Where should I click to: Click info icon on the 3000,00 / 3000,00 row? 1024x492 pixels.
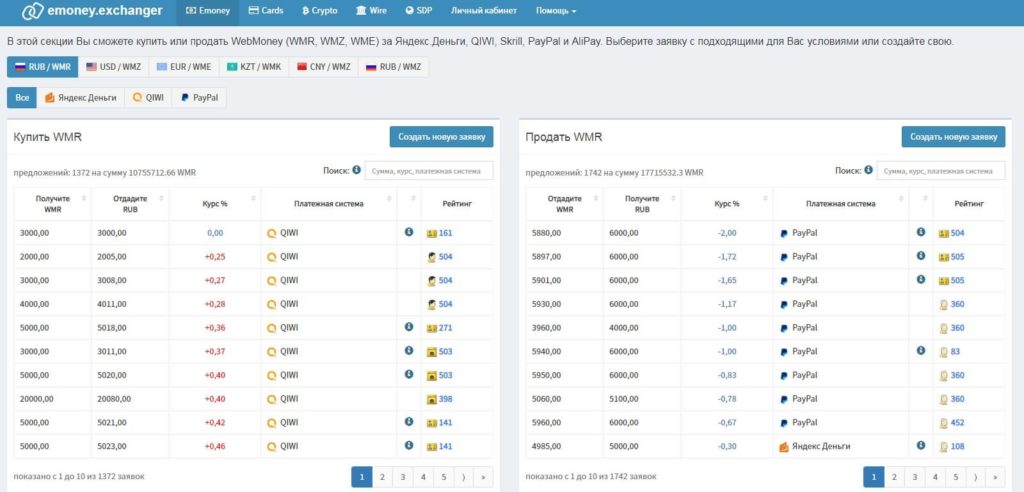tap(409, 232)
